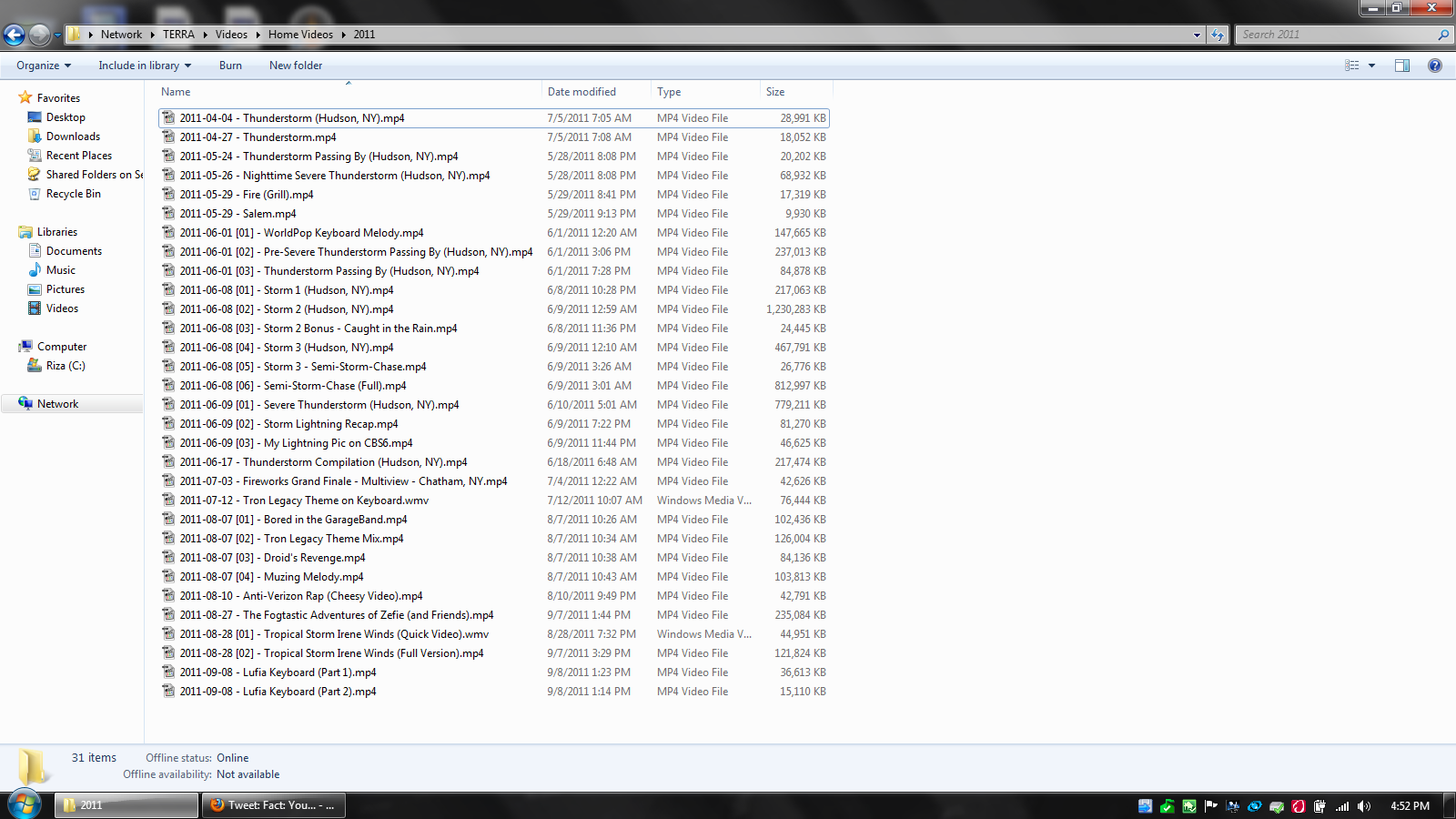The width and height of the screenshot is (1456, 819).
Task: Open Recycle Bin in Favorites
Action: (x=73, y=194)
